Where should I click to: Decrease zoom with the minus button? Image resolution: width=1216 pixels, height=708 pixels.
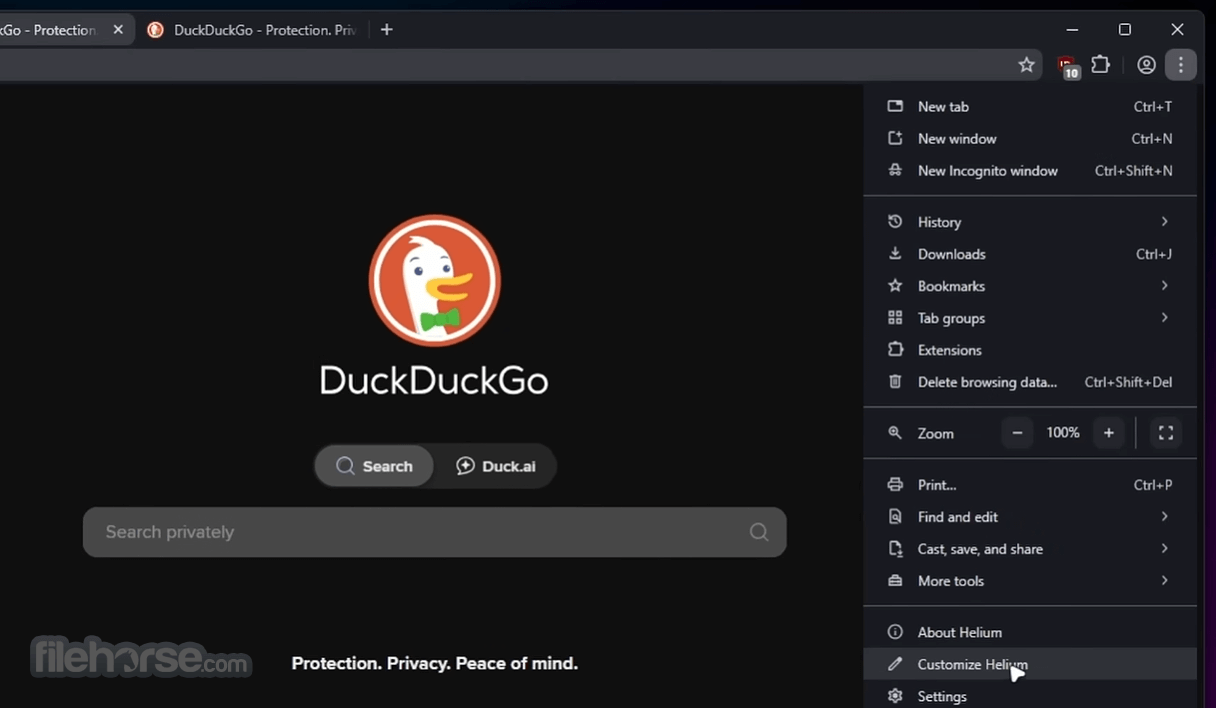click(1017, 433)
